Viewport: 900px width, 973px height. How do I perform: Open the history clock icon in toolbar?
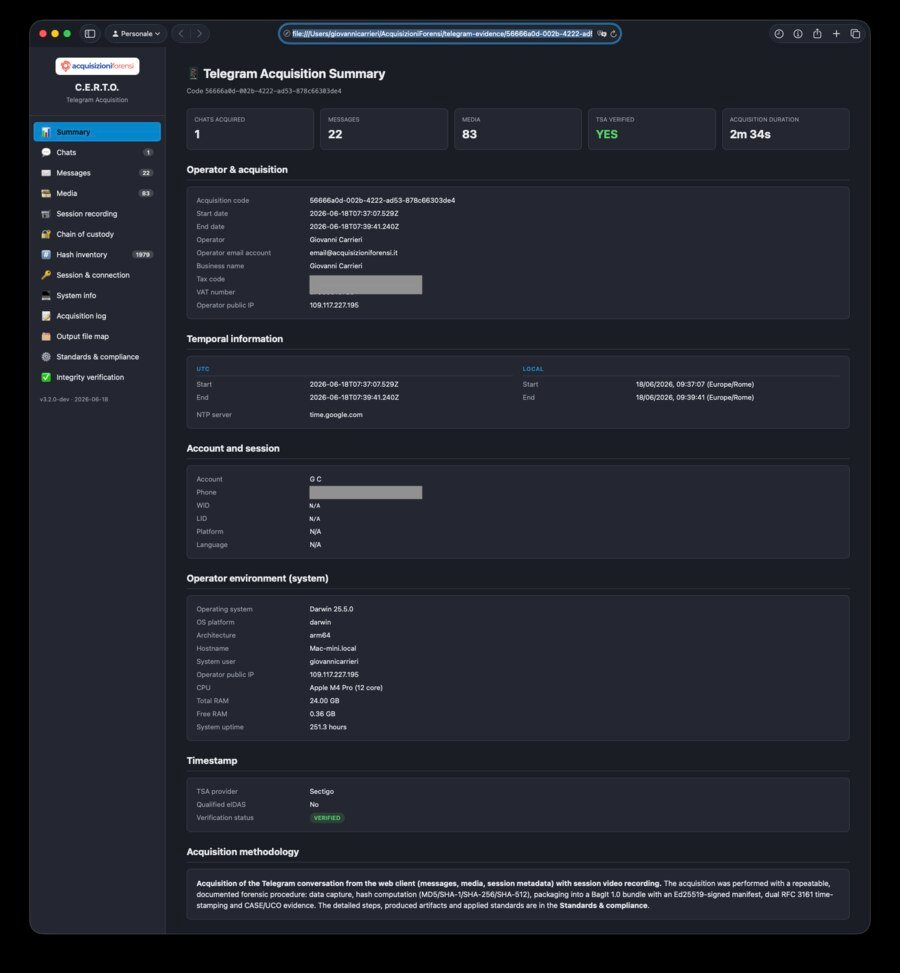[778, 34]
